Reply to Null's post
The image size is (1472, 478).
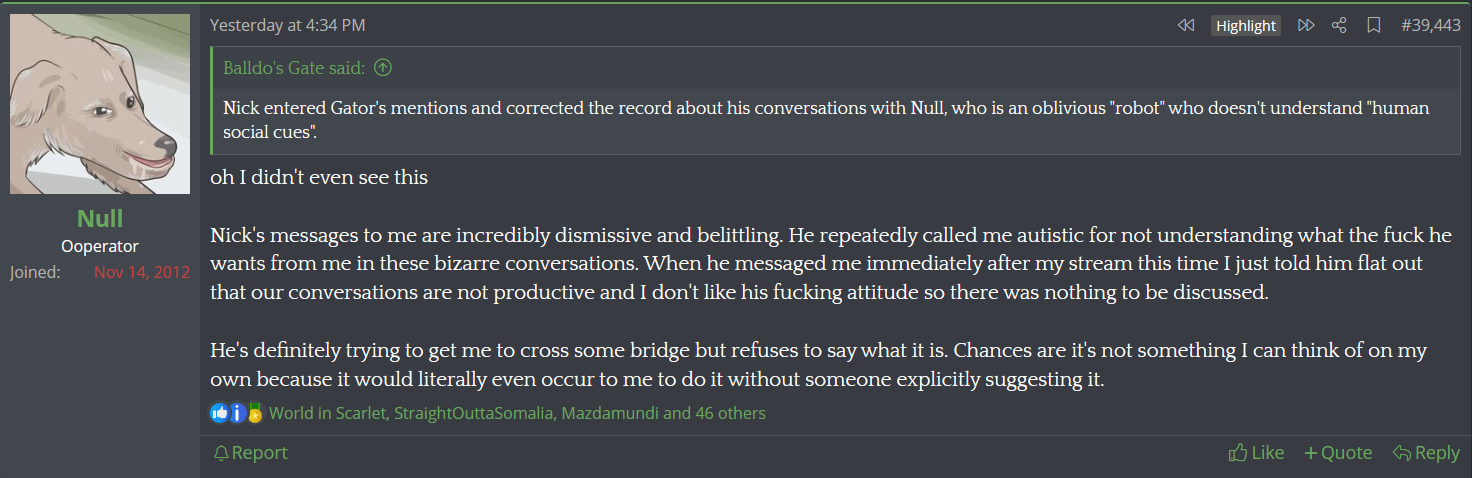tap(1426, 453)
